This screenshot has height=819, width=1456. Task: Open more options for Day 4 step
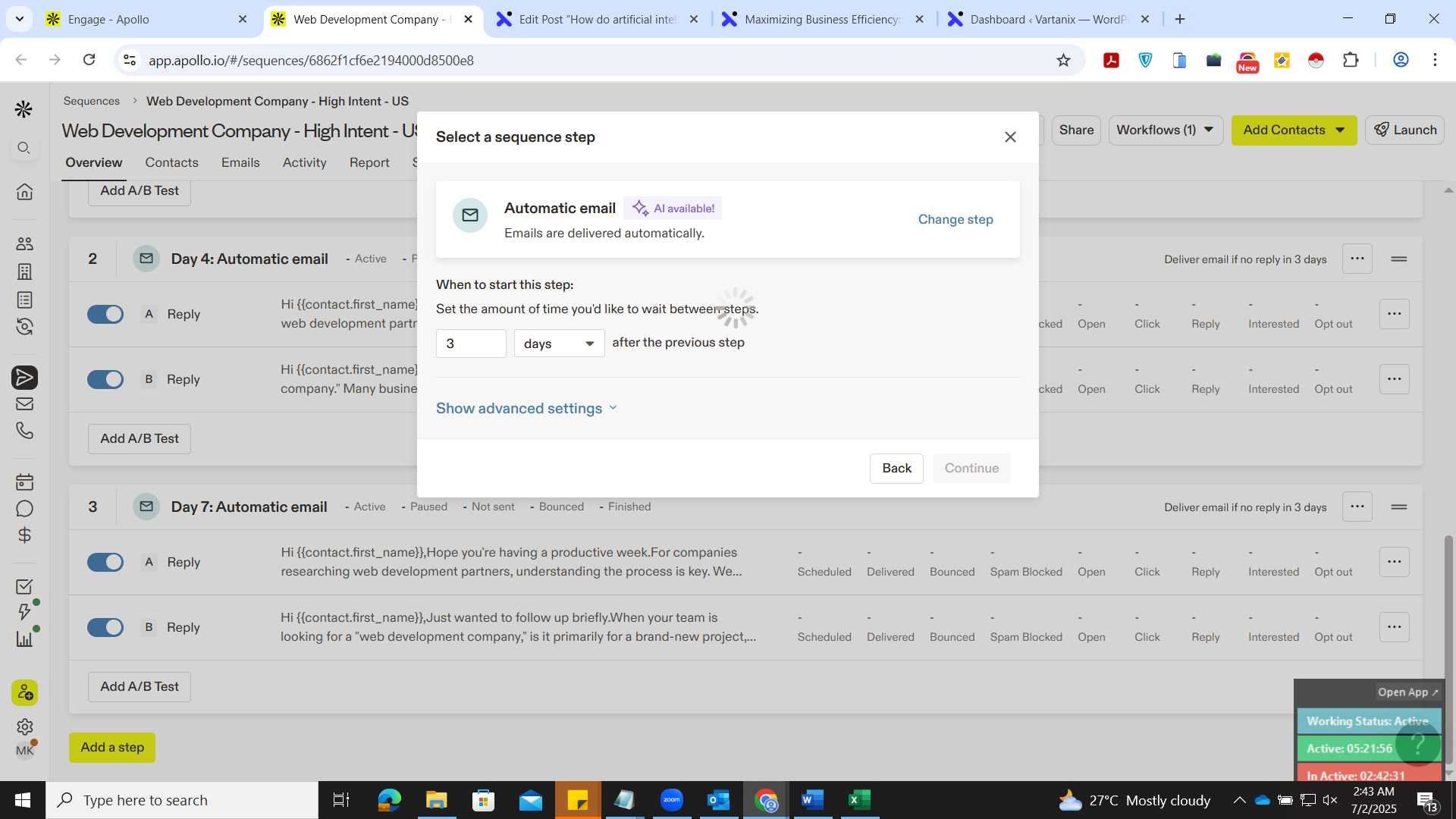(1357, 259)
